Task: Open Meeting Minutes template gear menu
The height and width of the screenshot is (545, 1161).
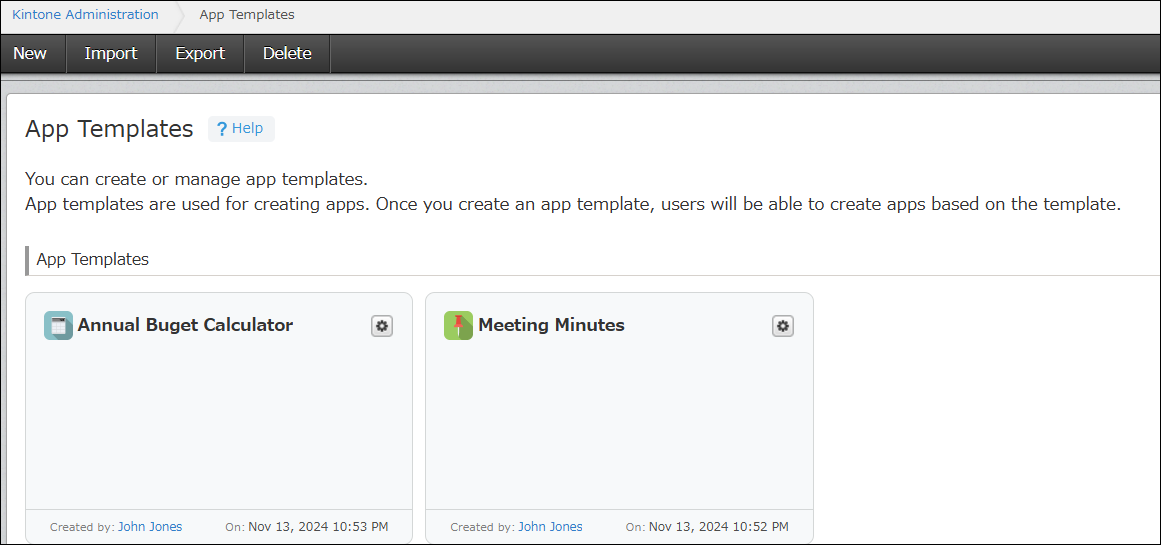Action: [x=783, y=326]
